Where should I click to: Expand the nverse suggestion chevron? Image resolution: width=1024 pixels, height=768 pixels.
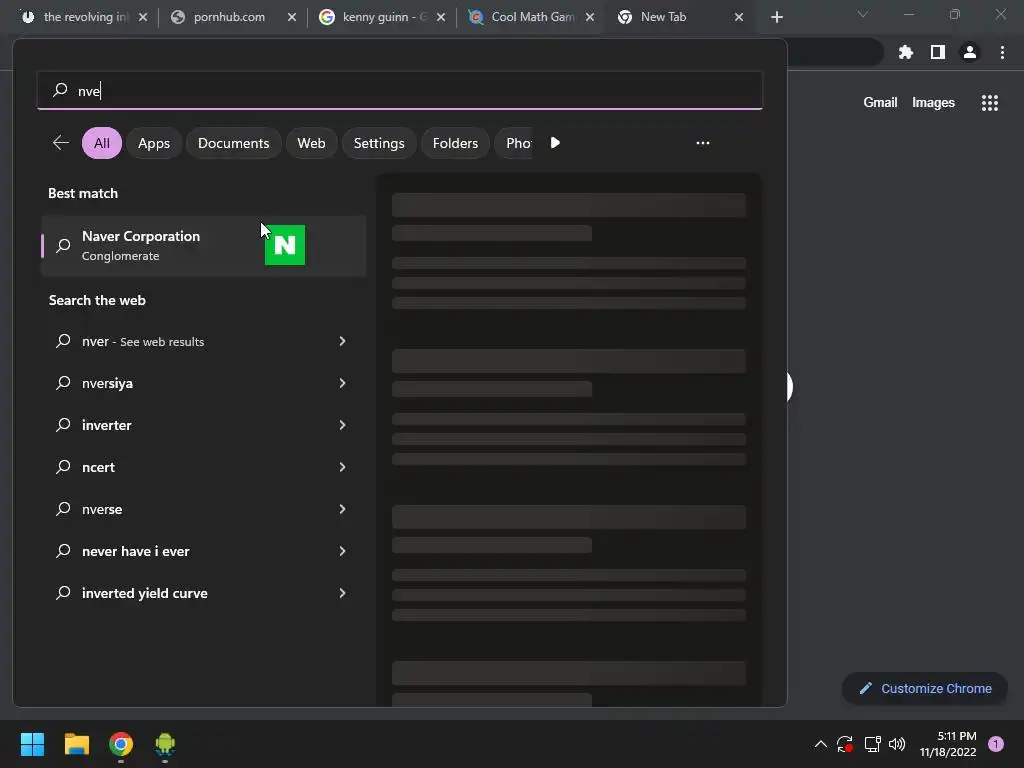pos(342,509)
